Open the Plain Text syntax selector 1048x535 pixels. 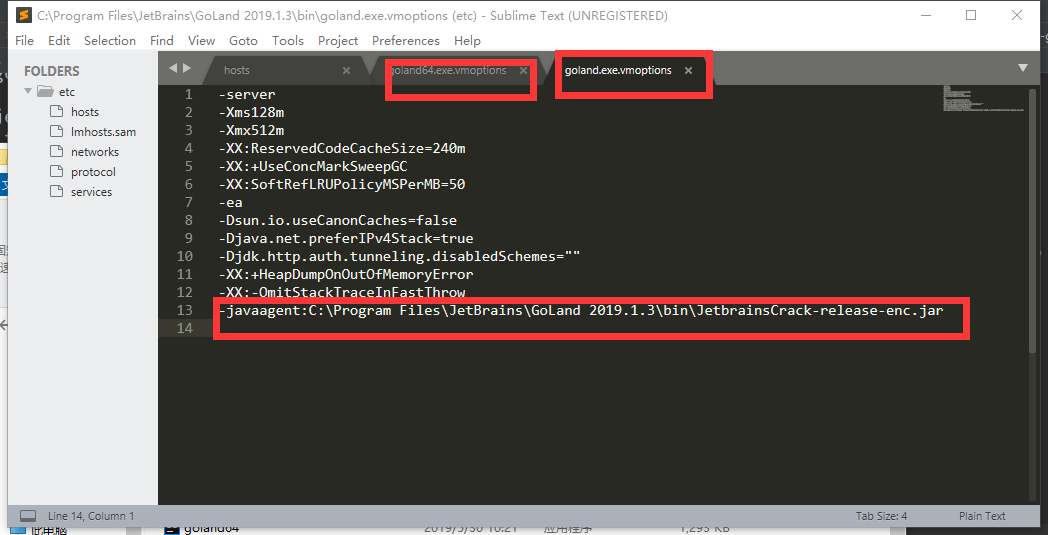point(982,516)
